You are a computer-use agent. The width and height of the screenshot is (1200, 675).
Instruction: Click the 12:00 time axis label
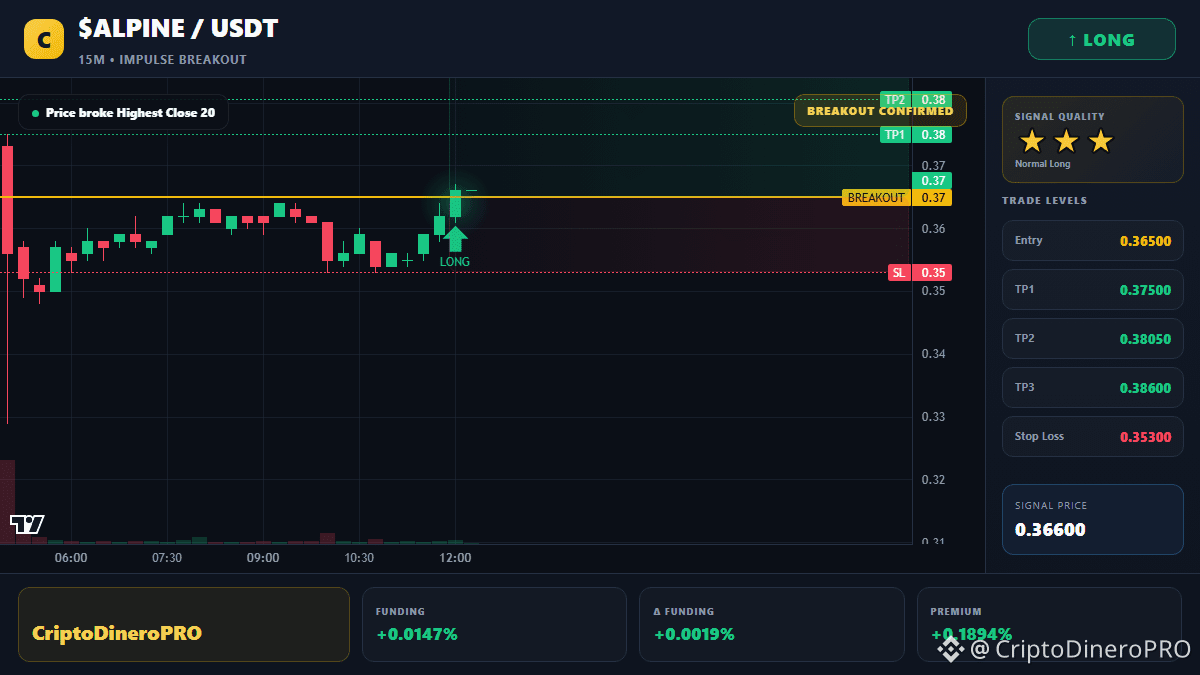coord(455,558)
